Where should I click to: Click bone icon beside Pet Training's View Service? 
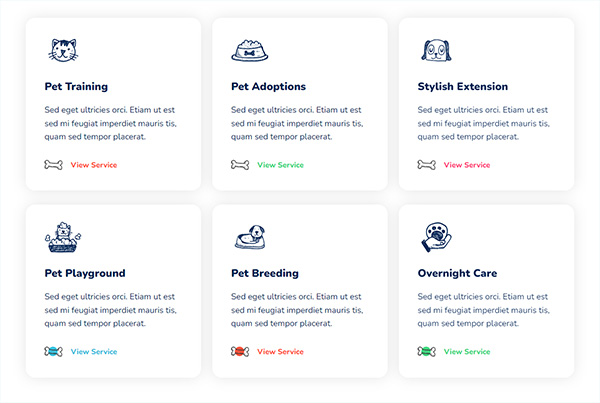pos(54,165)
